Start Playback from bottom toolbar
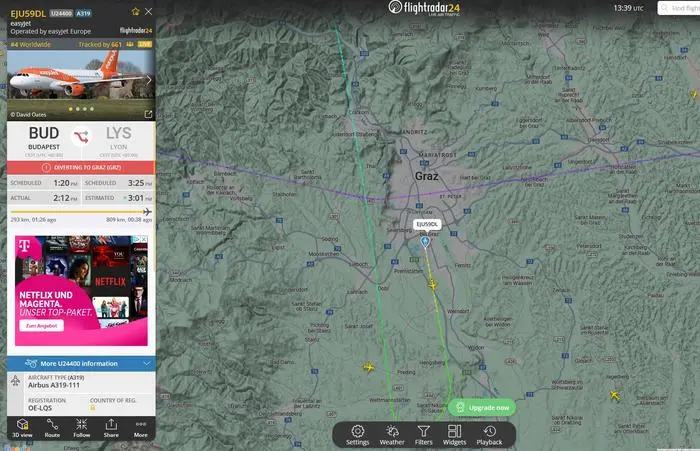 (x=489, y=434)
